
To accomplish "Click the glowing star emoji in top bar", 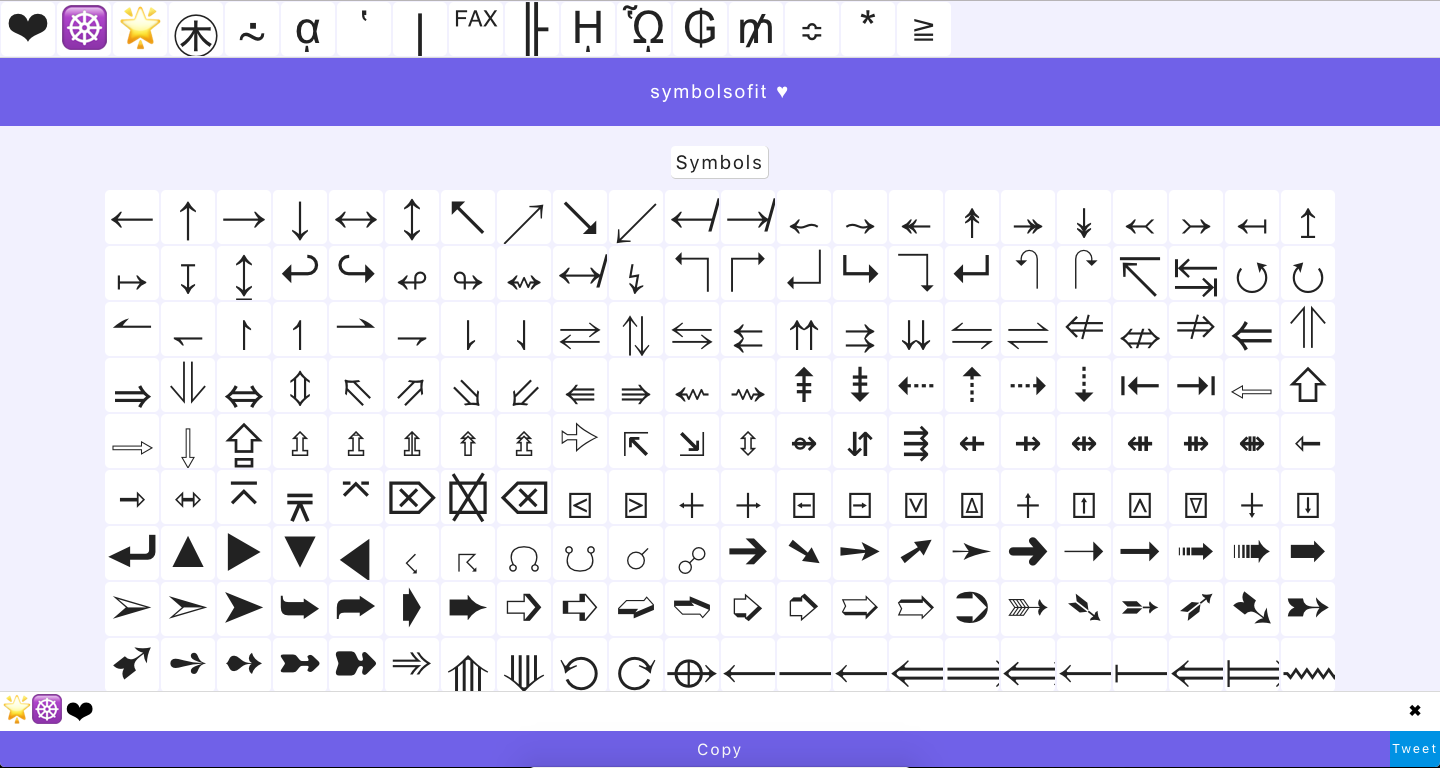I will [140, 28].
